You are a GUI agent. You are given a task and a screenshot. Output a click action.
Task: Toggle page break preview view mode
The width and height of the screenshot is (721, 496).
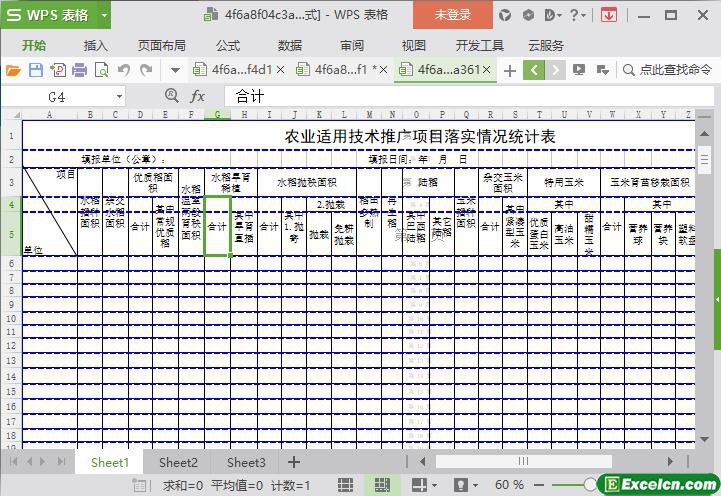pos(380,485)
